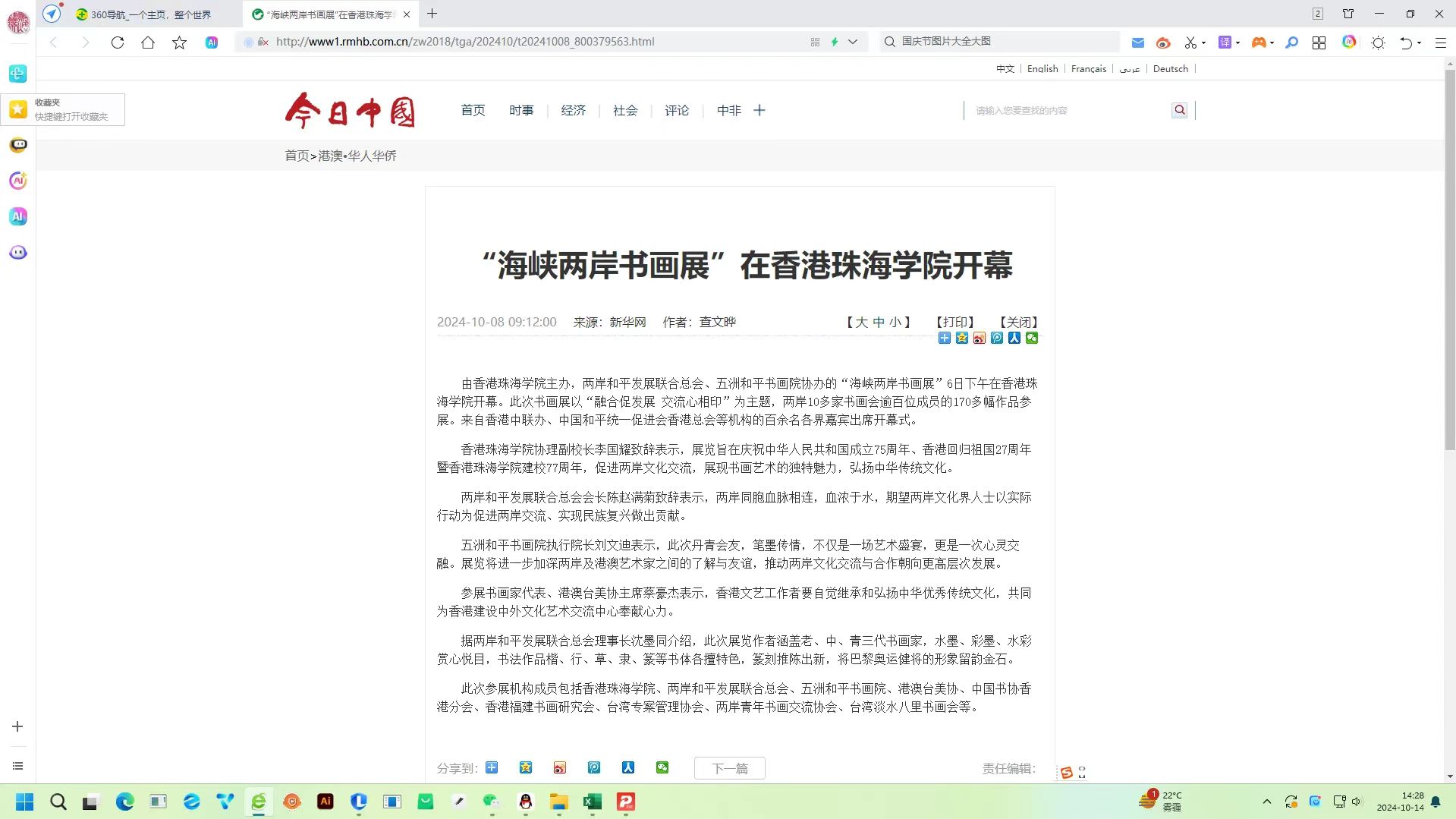Viewport: 1456px width, 819px height.
Task: Open the four-square apps grid icon
Action: pyautogui.click(x=1319, y=43)
